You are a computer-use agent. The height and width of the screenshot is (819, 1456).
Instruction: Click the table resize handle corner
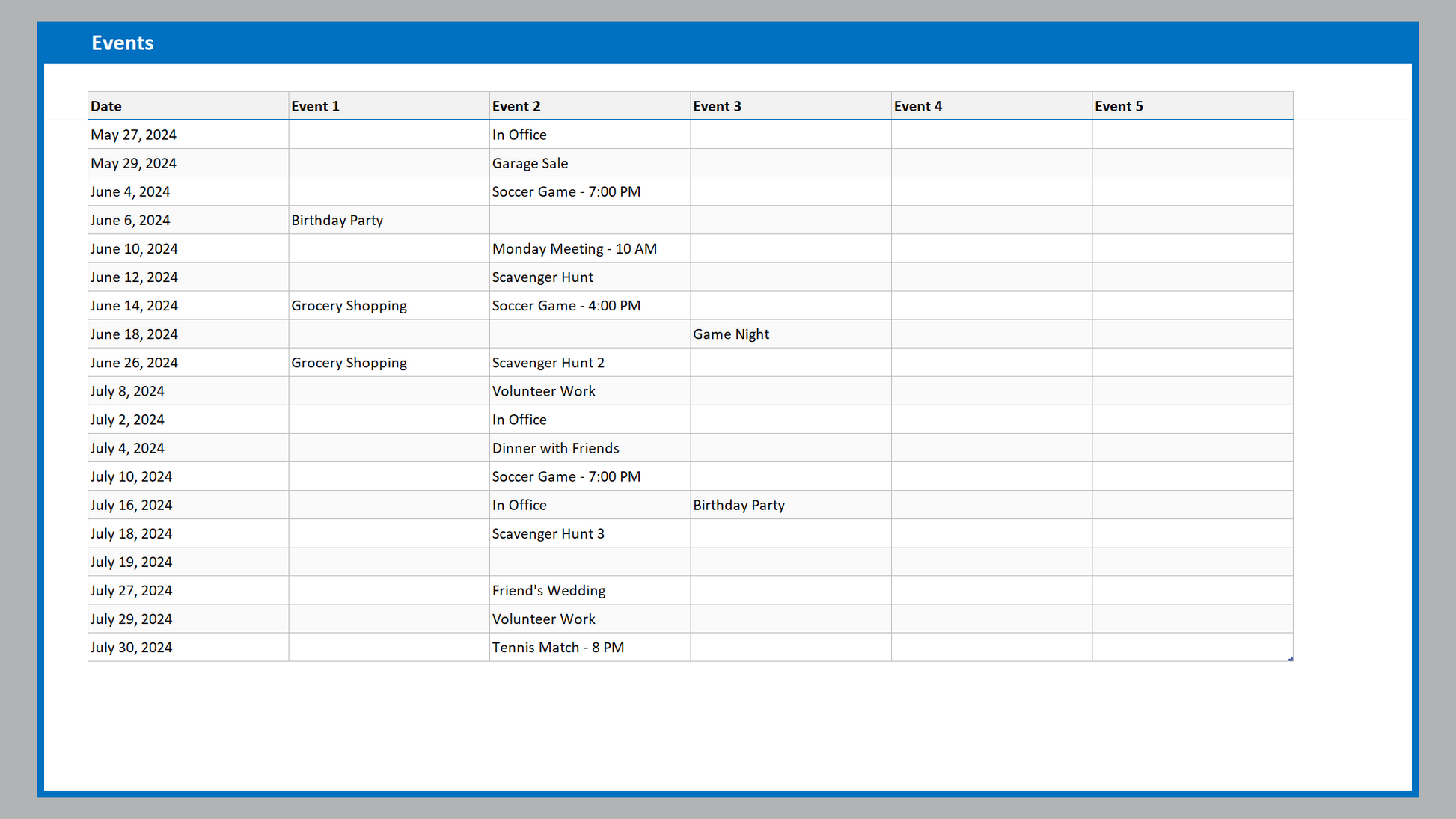tap(1291, 659)
